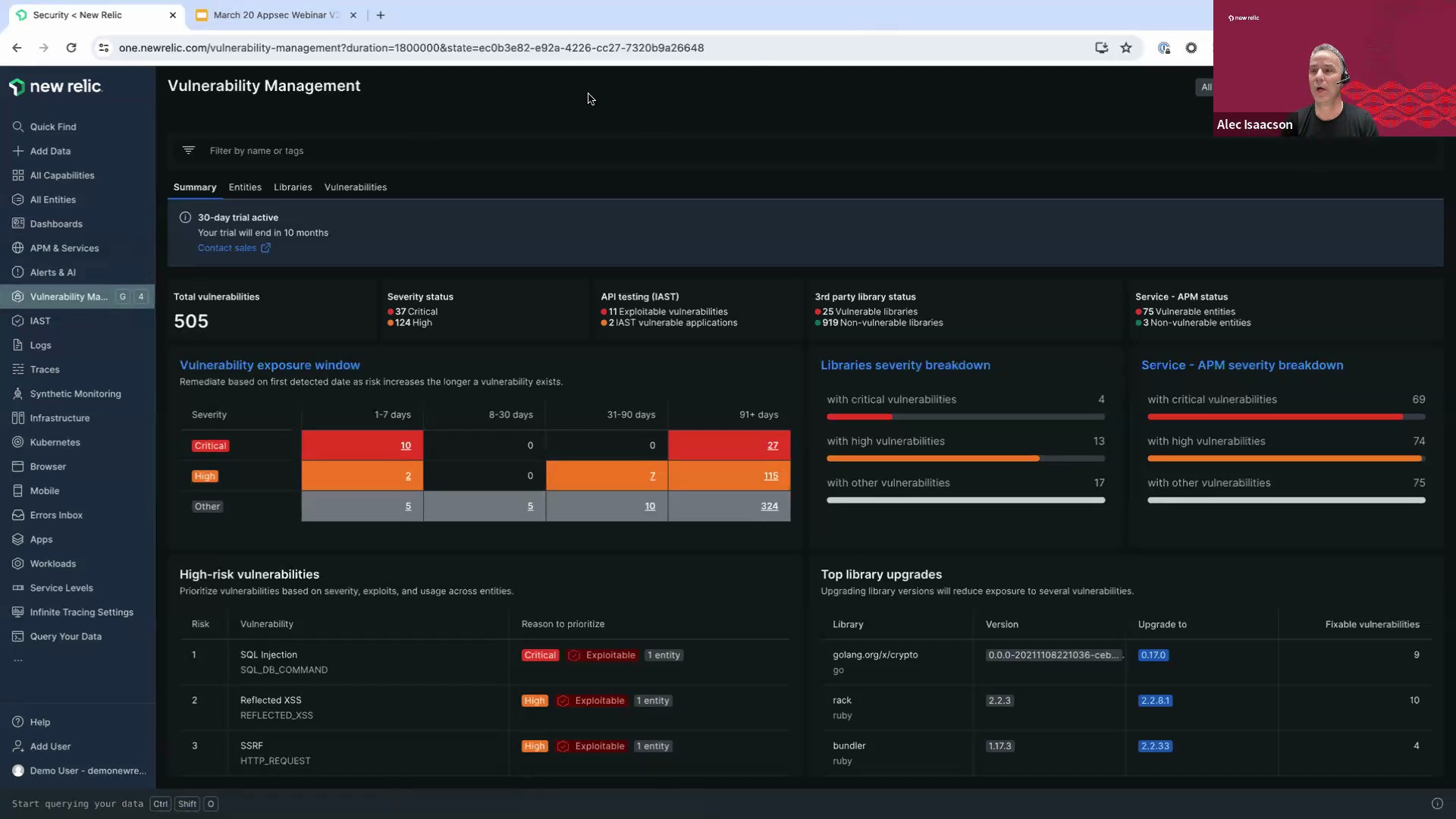Screen dimensions: 1456x819
Task: Switch to the Libraries tab
Action: (x=293, y=187)
